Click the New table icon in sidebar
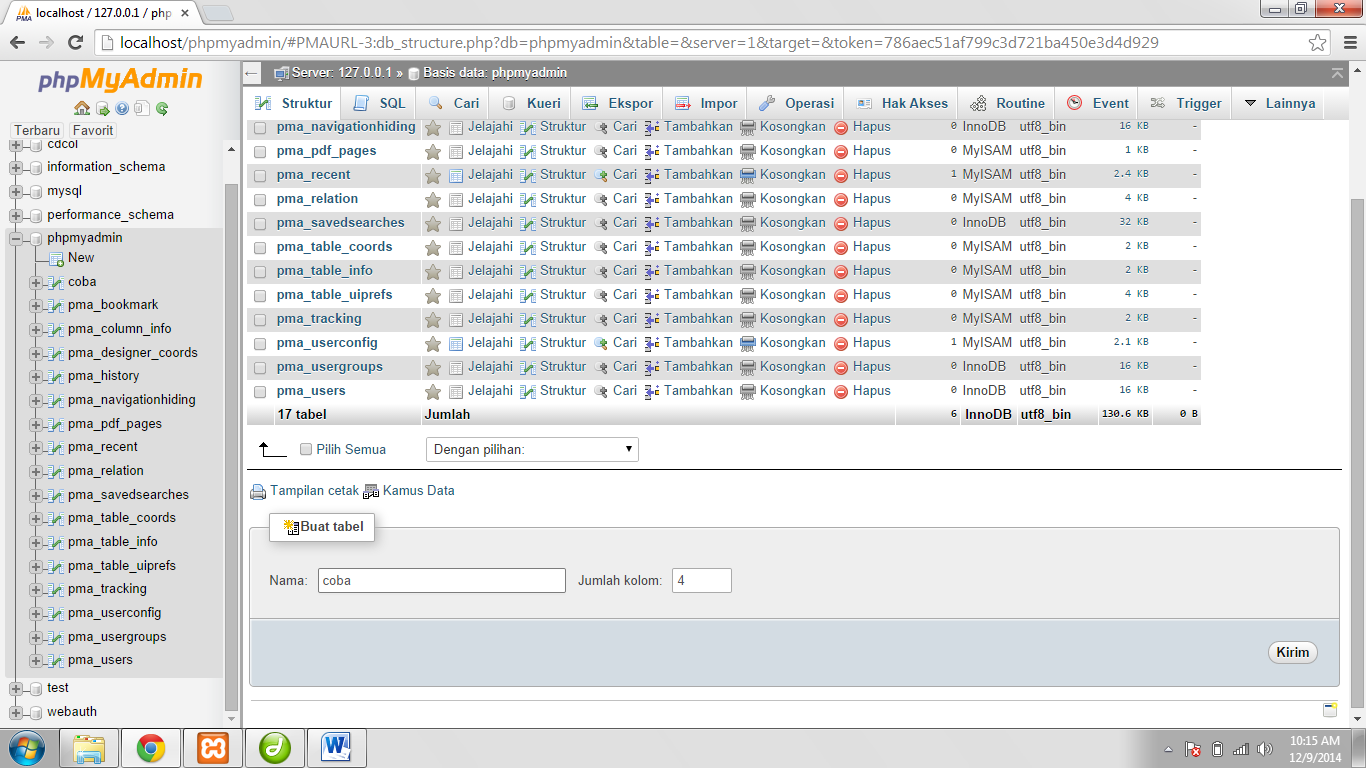Screen dimensions: 1366x768 click(x=56, y=258)
